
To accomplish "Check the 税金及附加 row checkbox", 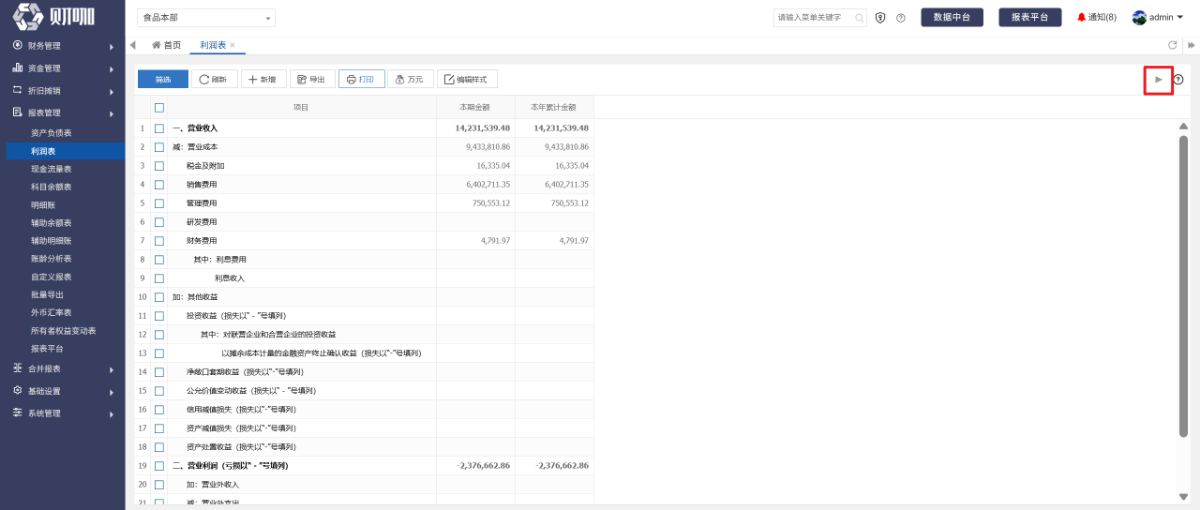I will coord(159,165).
